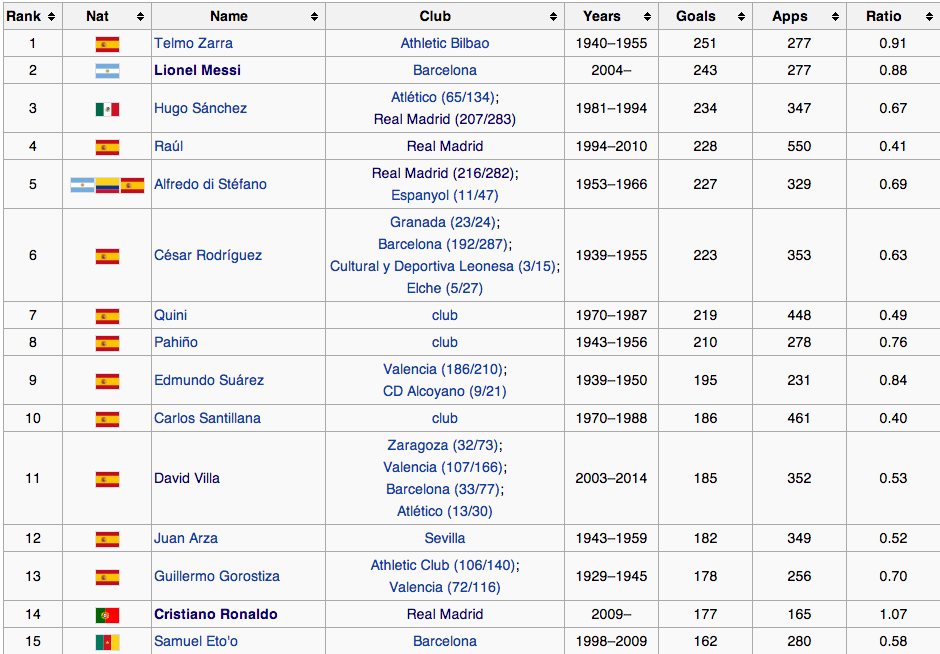940x654 pixels.
Task: Open Raúl player link
Action: (168, 146)
